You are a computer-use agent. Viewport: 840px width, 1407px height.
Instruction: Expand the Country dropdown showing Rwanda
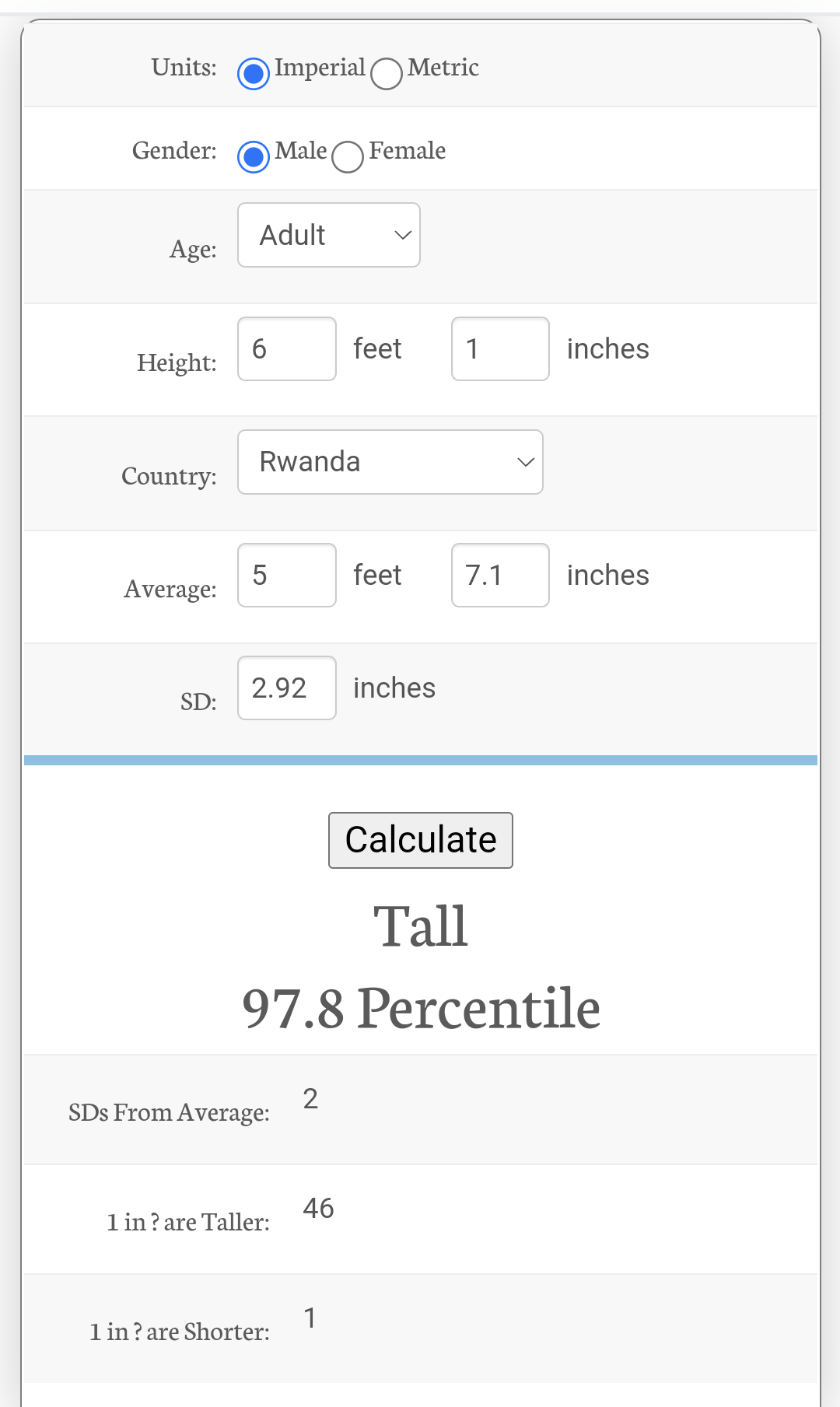point(390,462)
